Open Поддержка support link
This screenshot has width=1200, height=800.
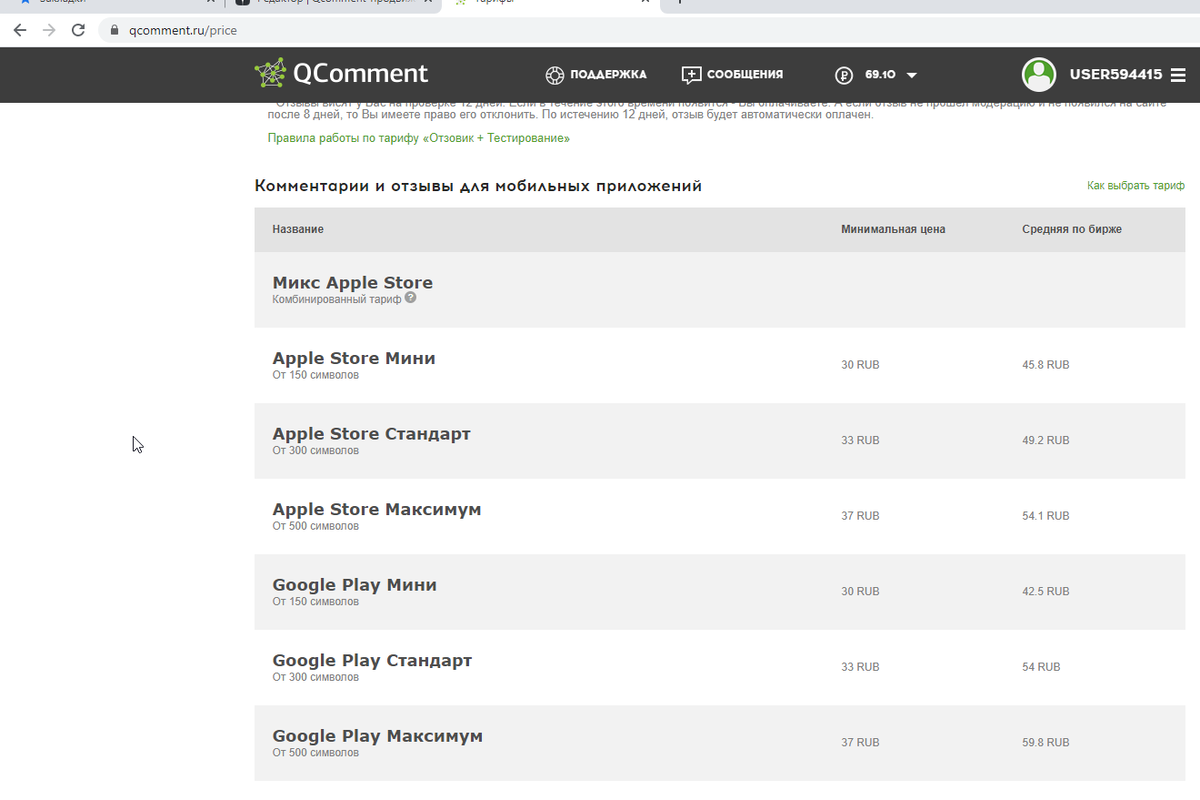tap(596, 74)
